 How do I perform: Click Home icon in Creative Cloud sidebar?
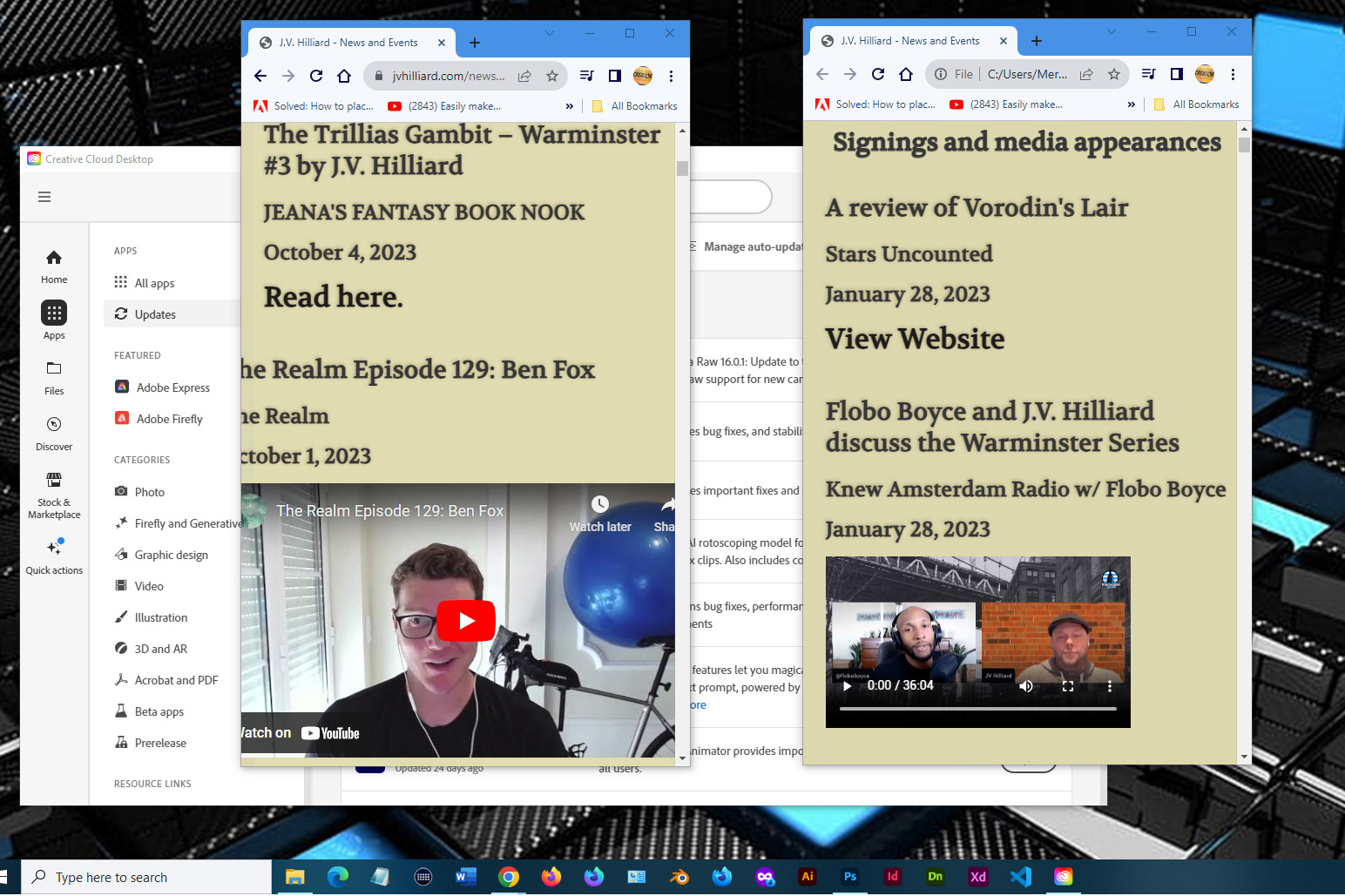54,266
